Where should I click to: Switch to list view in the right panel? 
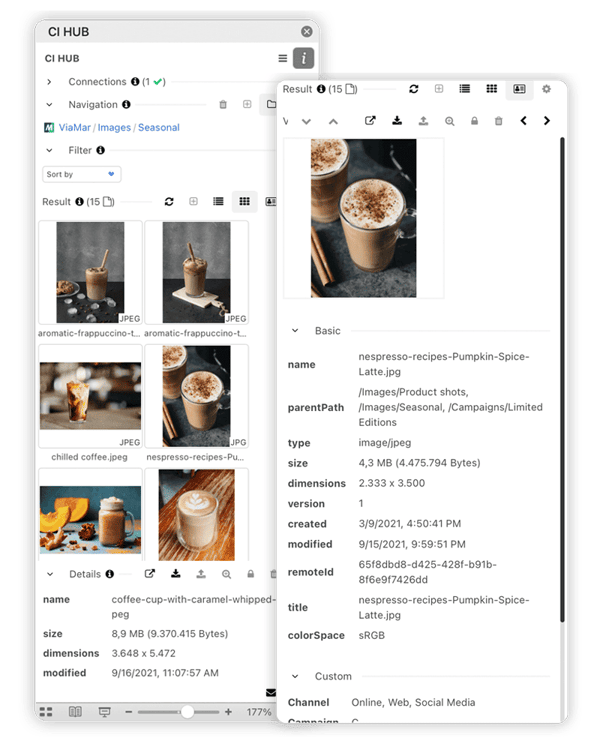(x=465, y=89)
